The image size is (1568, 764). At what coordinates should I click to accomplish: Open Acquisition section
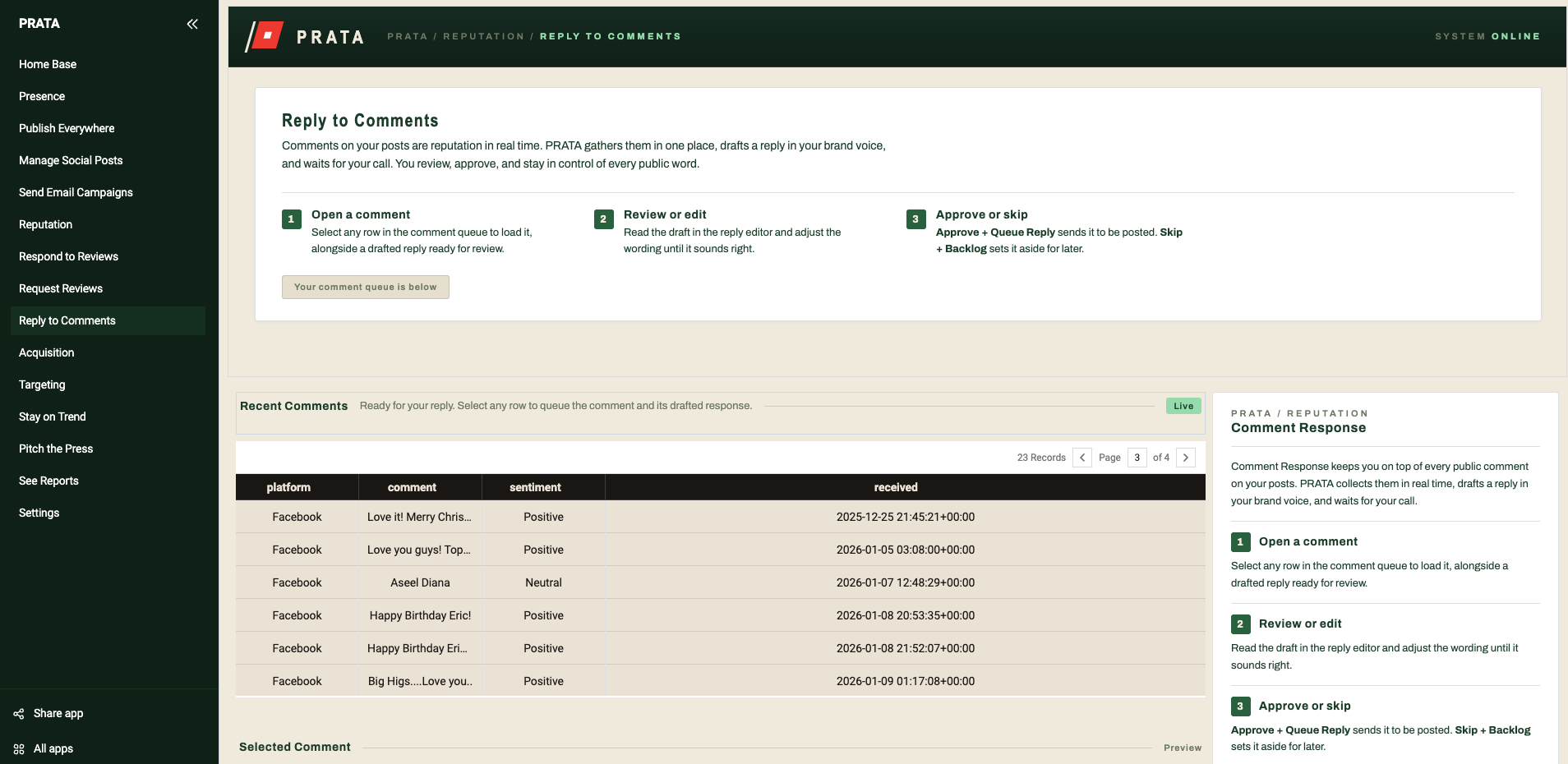coord(108,352)
